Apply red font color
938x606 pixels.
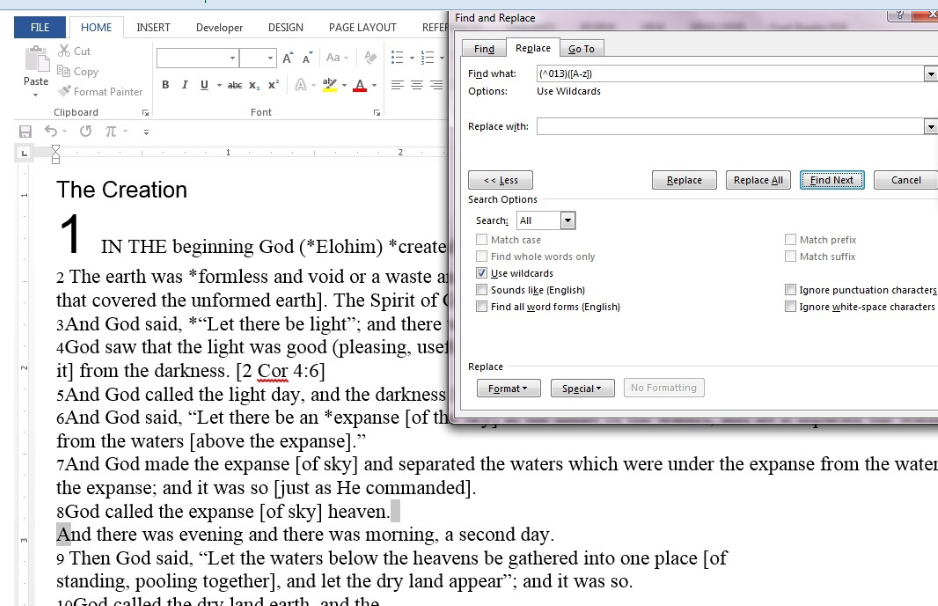click(360, 85)
